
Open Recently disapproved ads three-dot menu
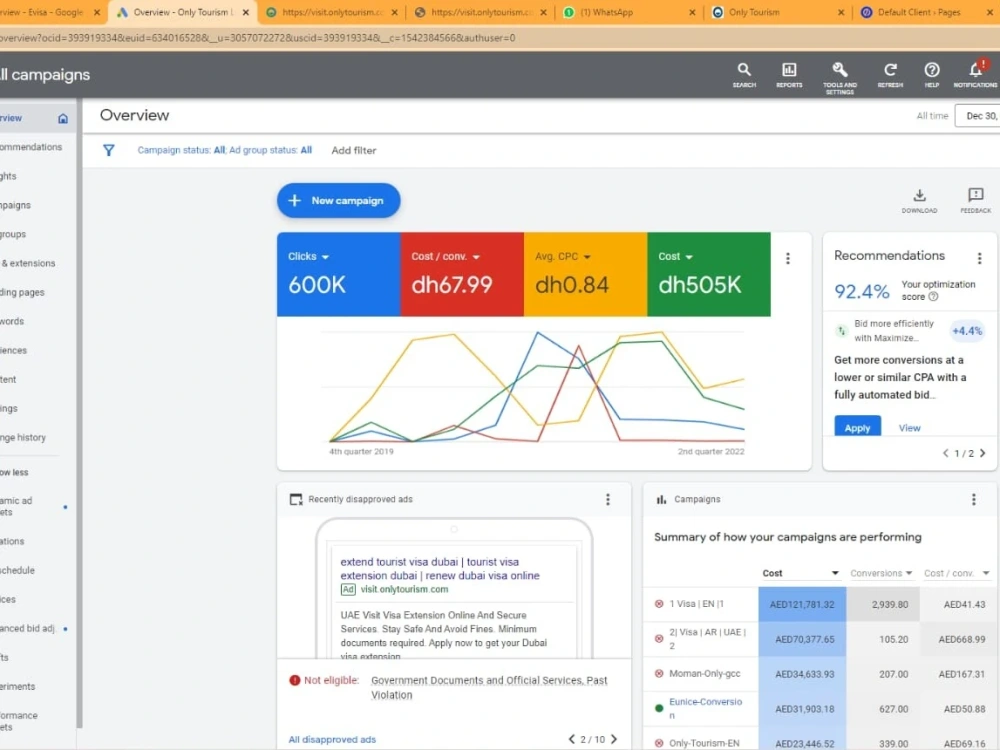[x=607, y=499]
